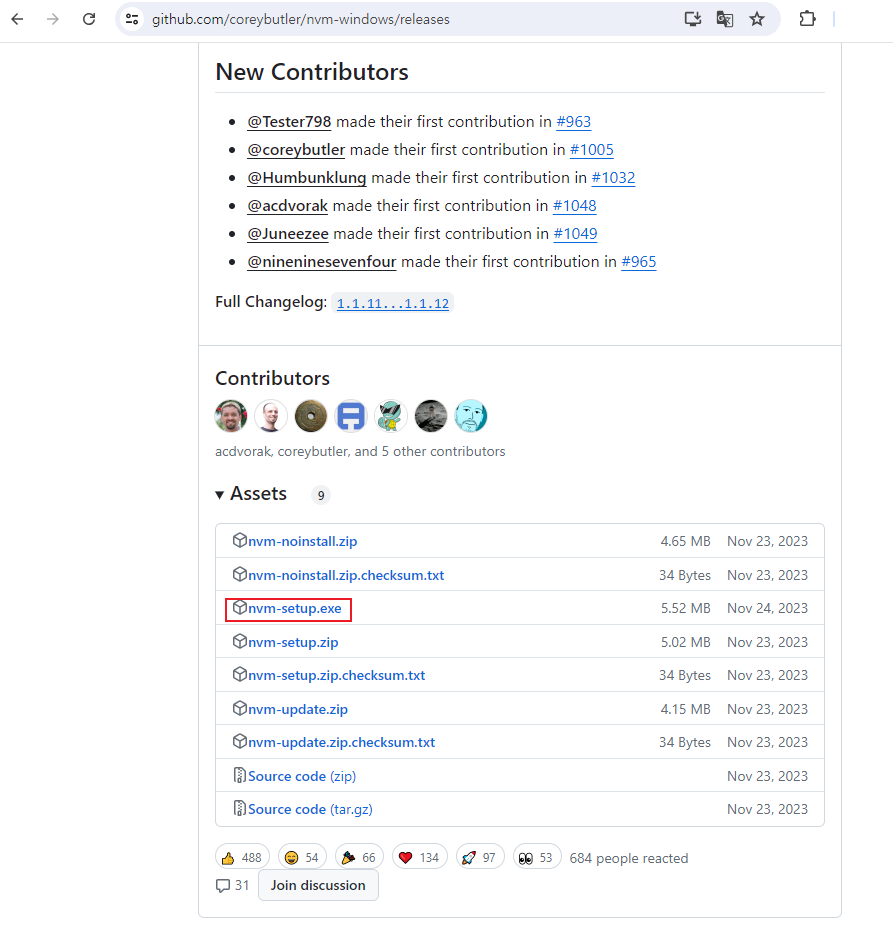Click package icon beside nvm-noinstall.zip
Screen dimensions: 893x932
[x=239, y=540]
